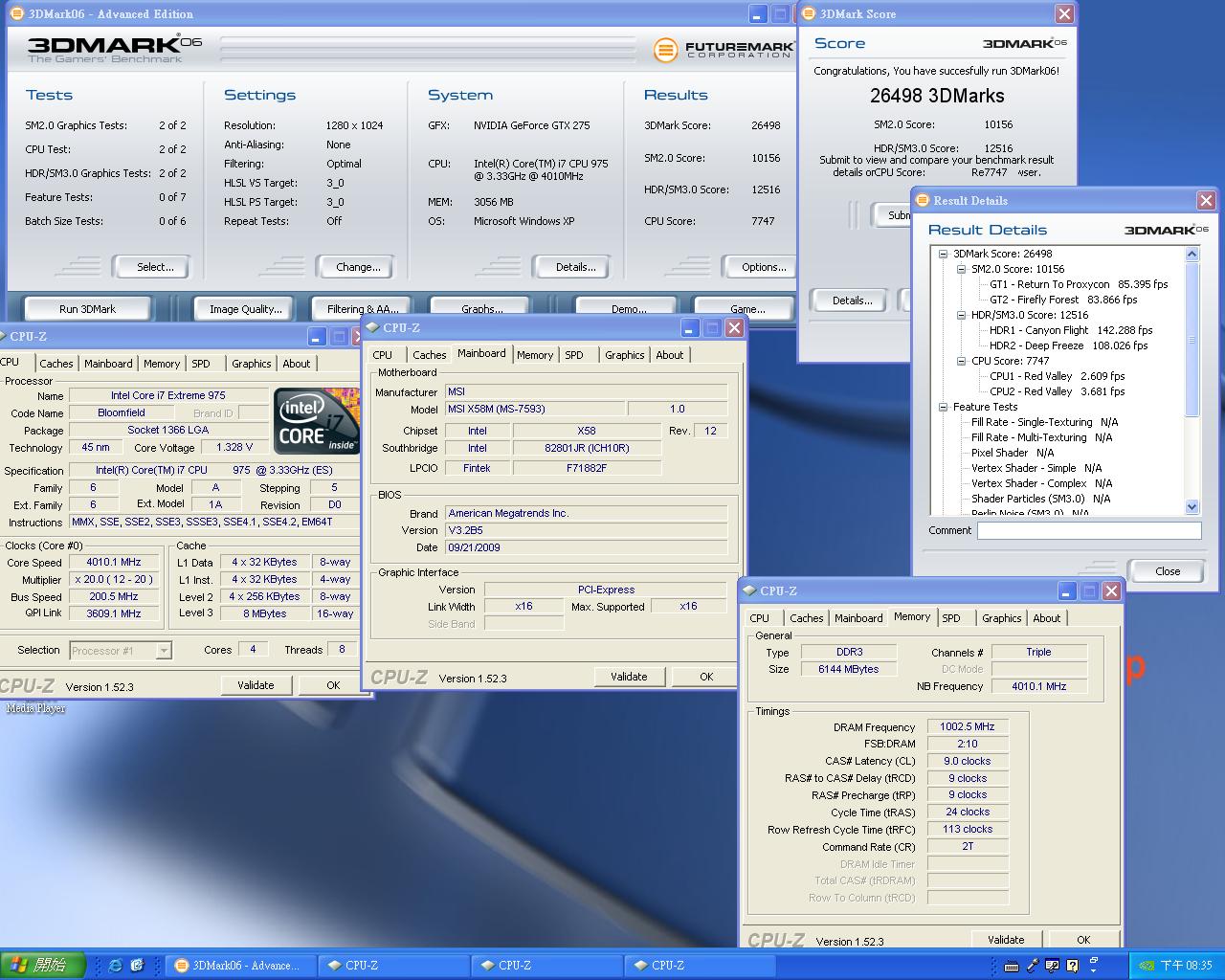The height and width of the screenshot is (980, 1225).
Task: Click the Memory CPU-Z window title bar icon
Action: tap(748, 590)
